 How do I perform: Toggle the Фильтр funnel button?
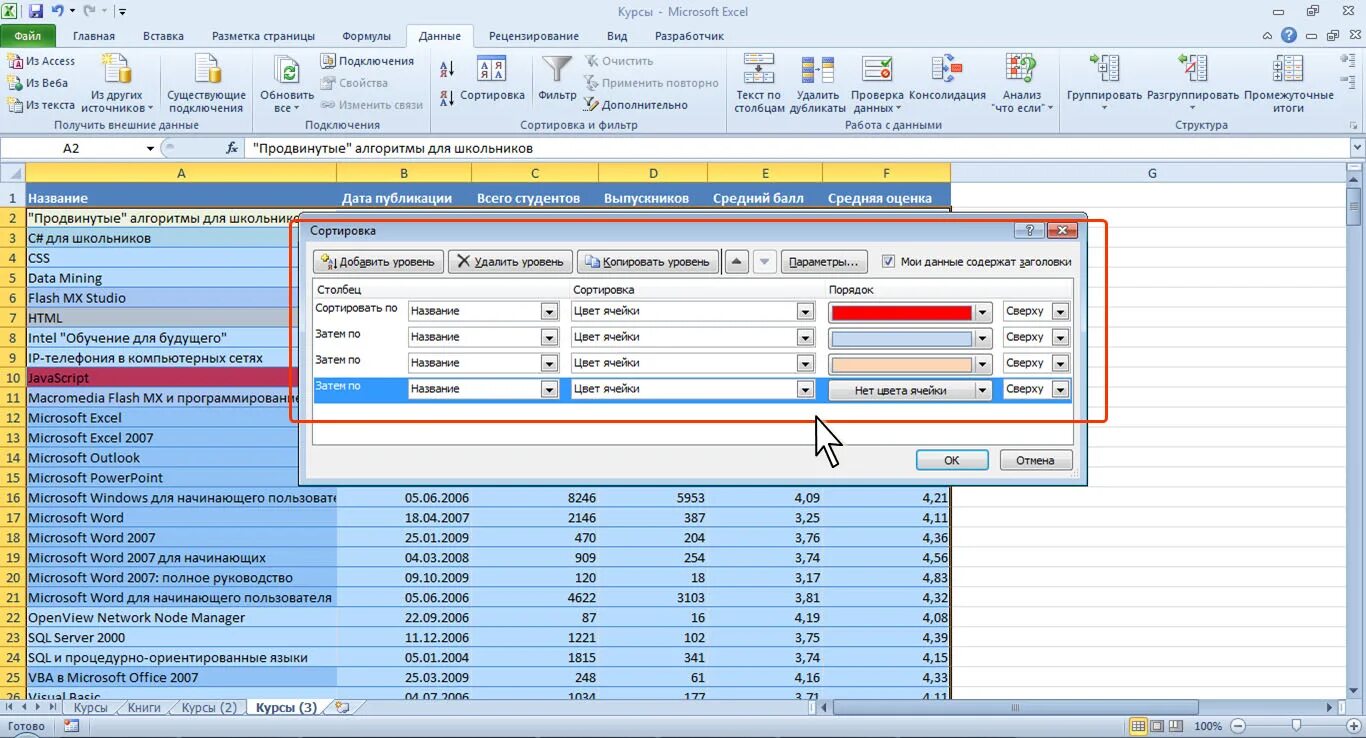point(557,80)
